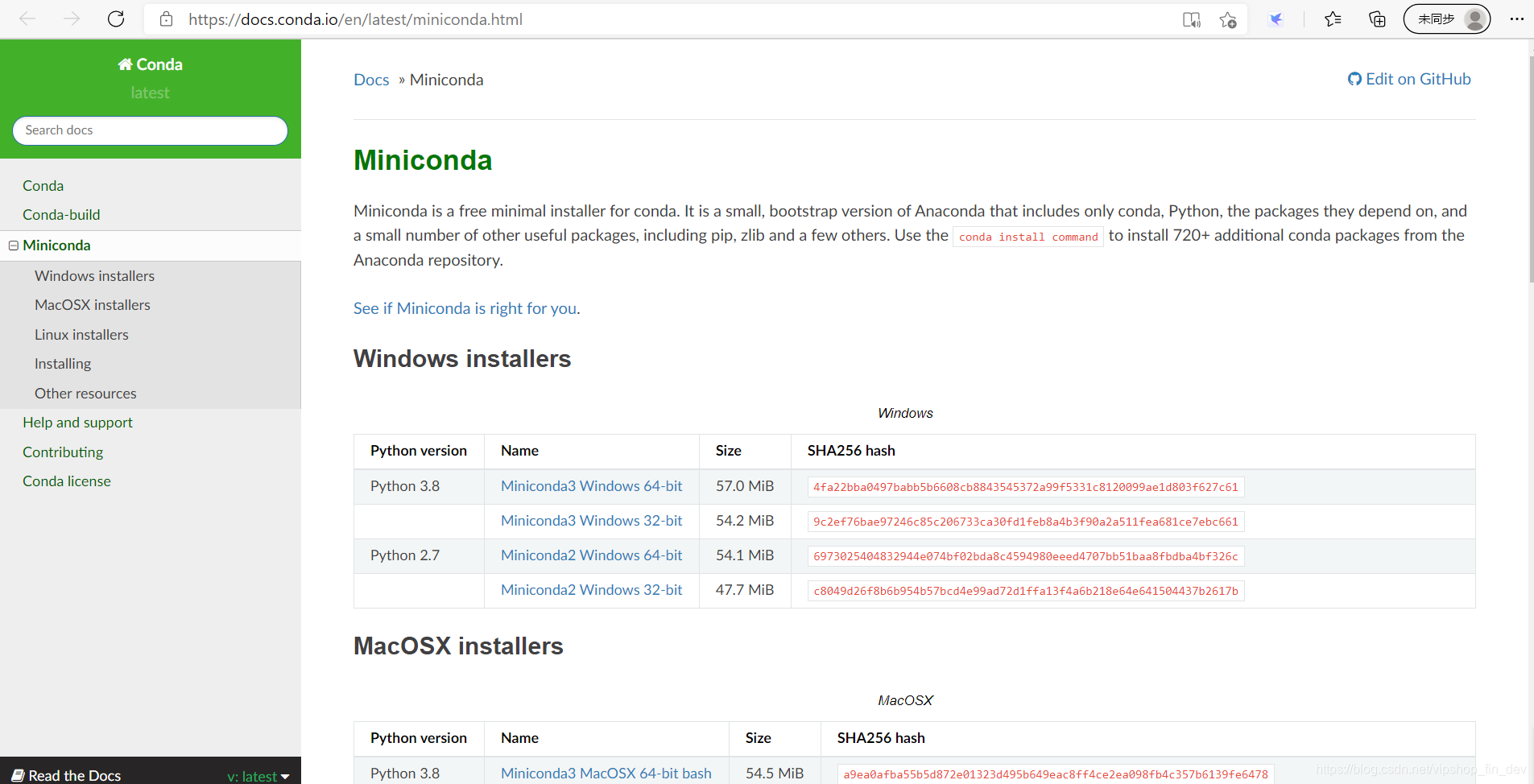Open Conda-build in sidebar
This screenshot has height=784, width=1534.
[61, 215]
